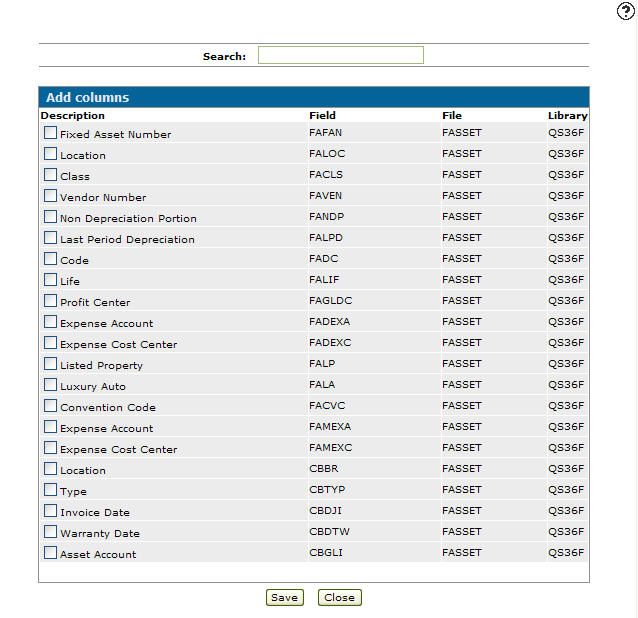Tick Expense Account checkbox in FADEXA row
The height and width of the screenshot is (618, 638).
50,322
